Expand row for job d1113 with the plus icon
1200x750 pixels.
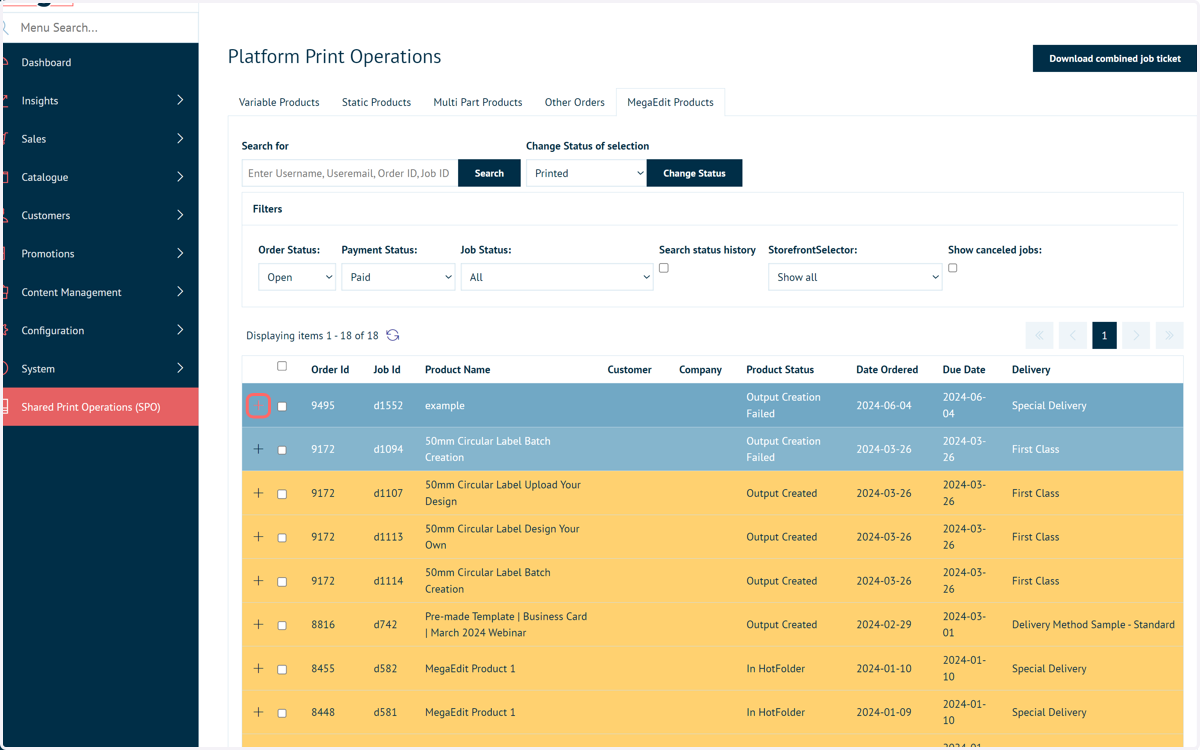[258, 537]
